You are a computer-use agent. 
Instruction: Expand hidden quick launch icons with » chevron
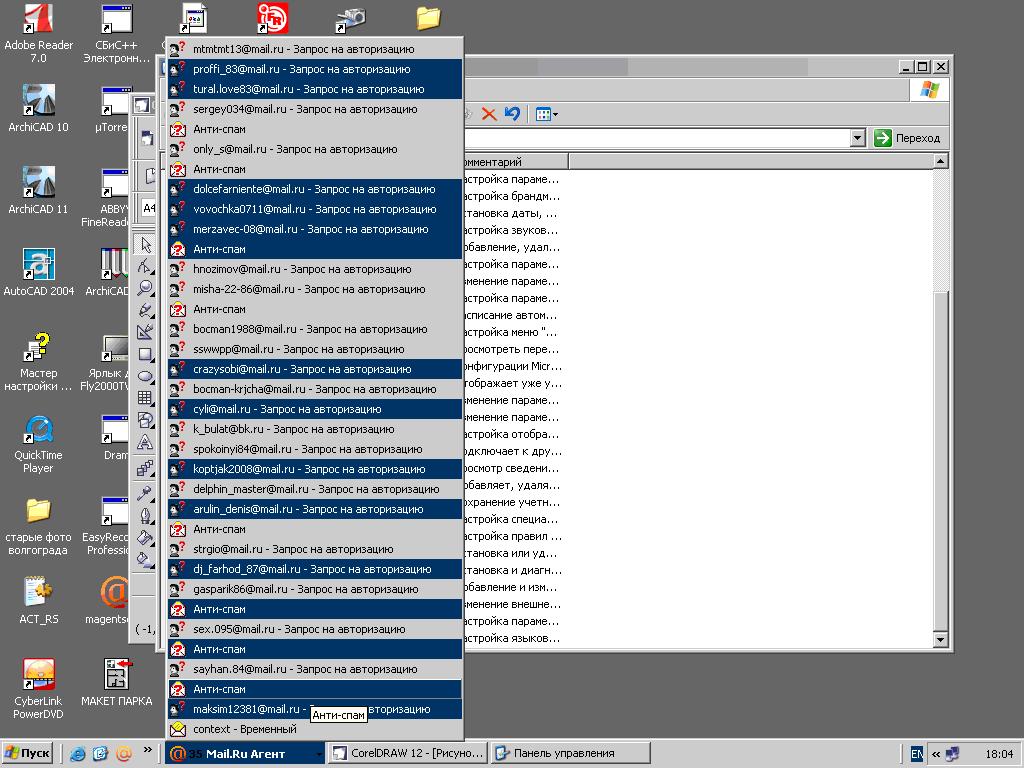point(148,750)
